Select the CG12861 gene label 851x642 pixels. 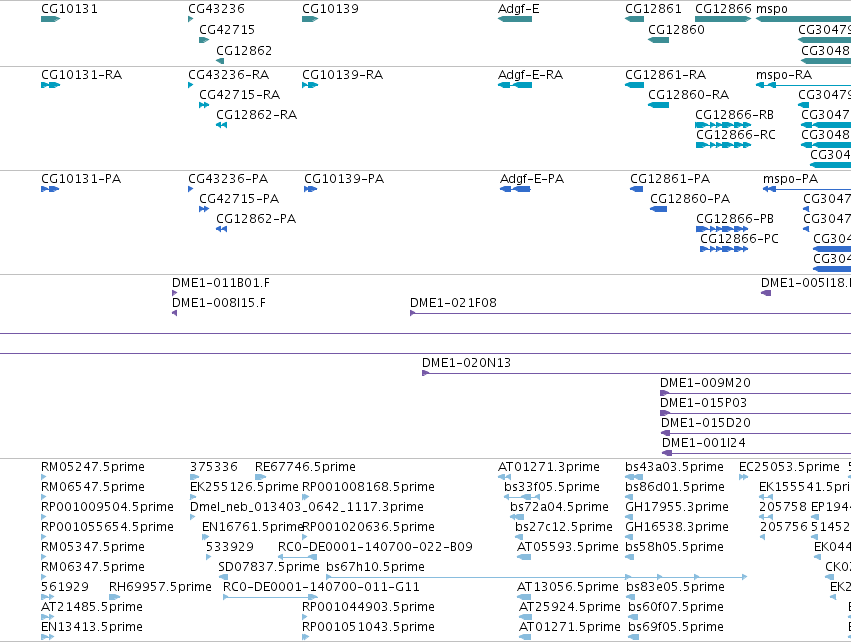click(653, 9)
